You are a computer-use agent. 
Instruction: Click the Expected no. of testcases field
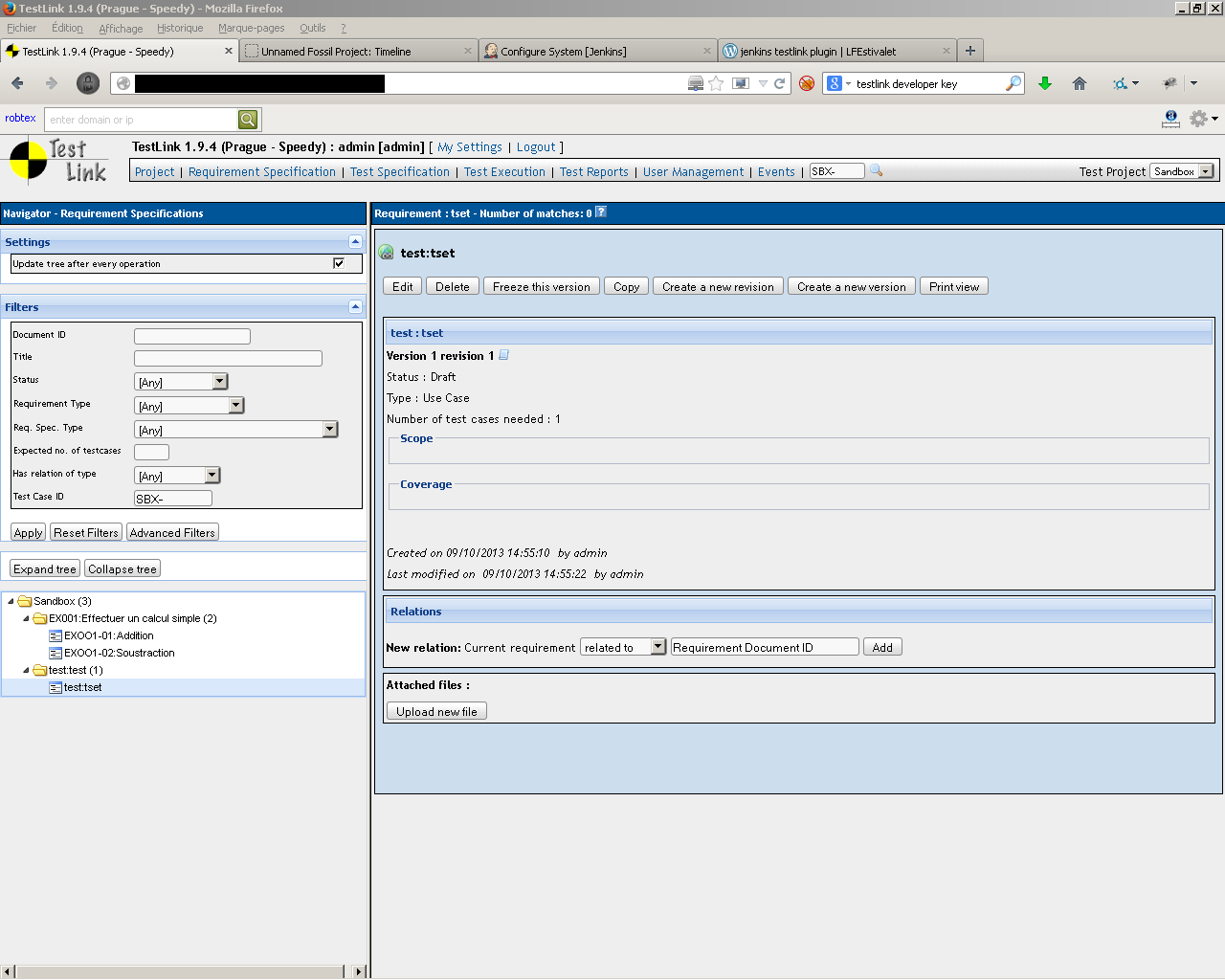(x=152, y=452)
